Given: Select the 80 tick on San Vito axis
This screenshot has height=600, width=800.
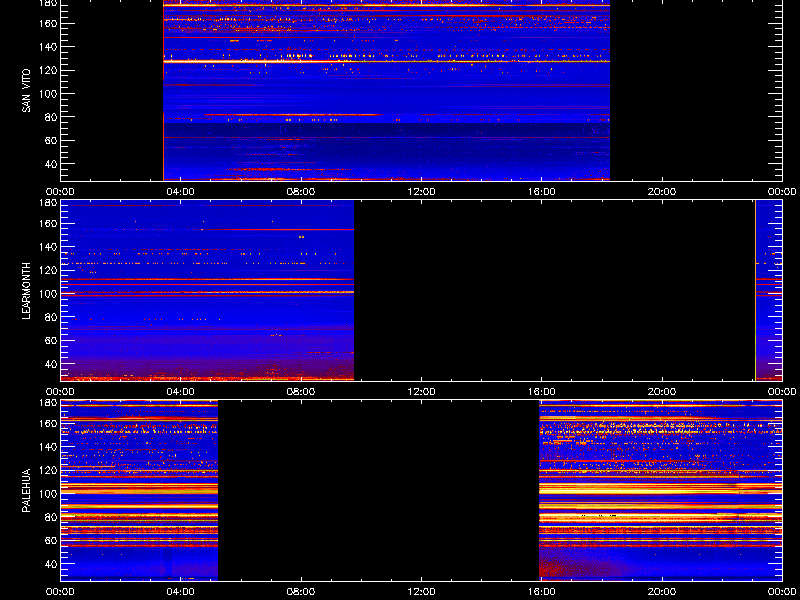Looking at the screenshot, I should click(52, 117).
